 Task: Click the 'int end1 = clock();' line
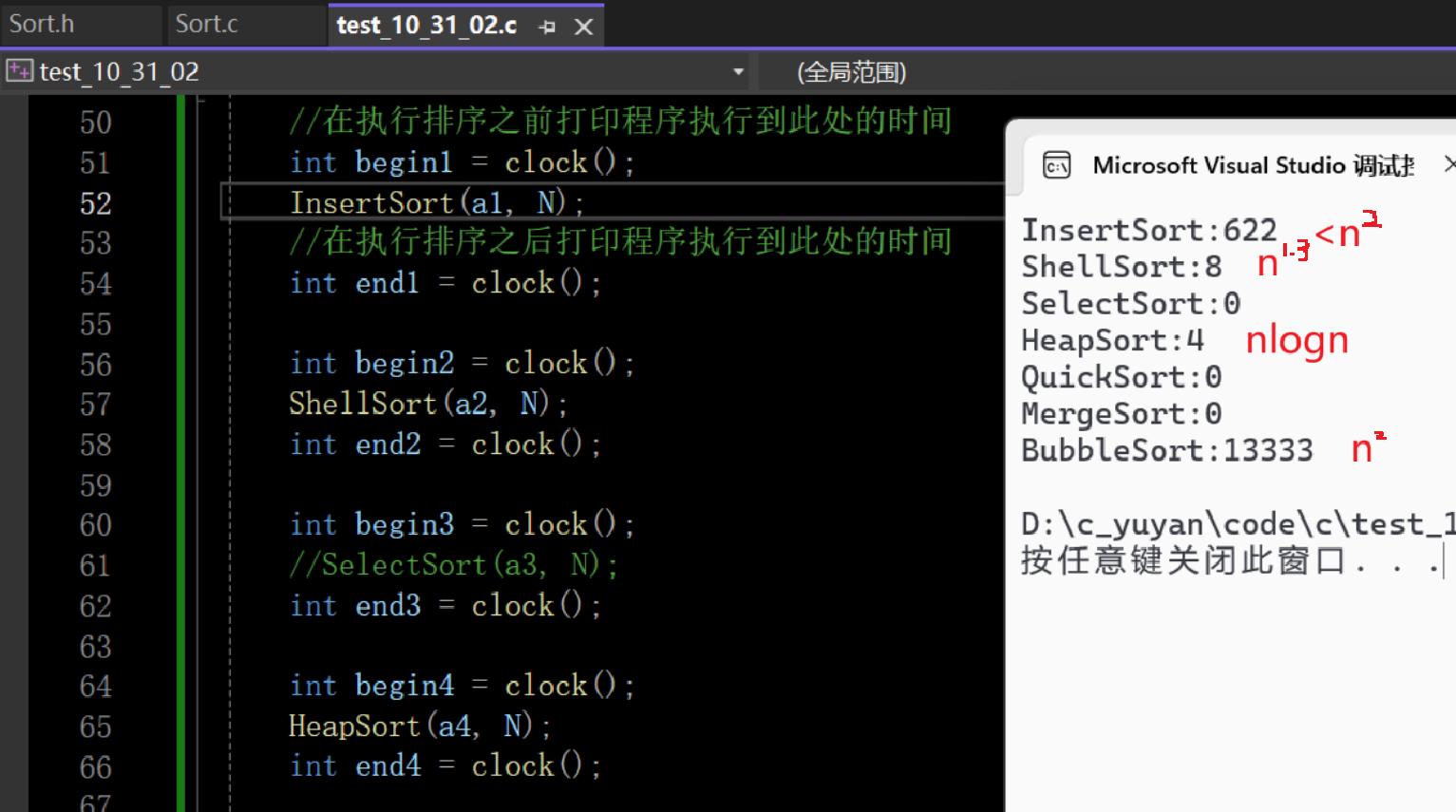tap(445, 283)
